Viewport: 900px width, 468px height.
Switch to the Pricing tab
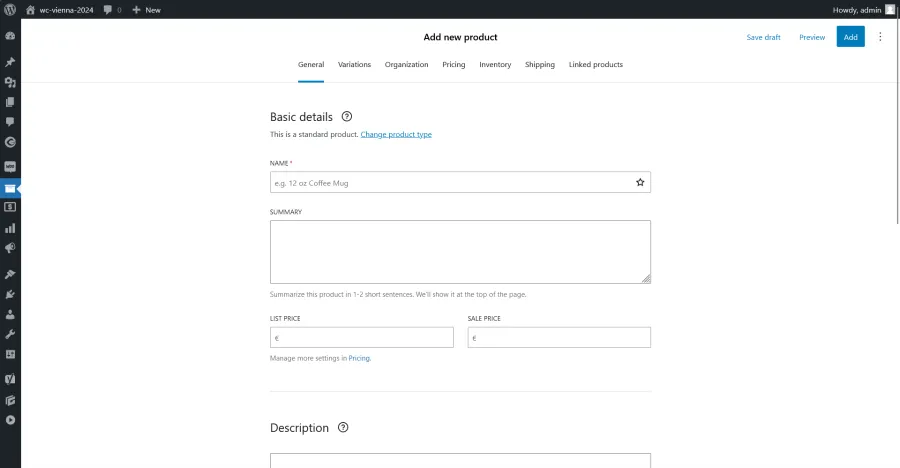tap(453, 64)
